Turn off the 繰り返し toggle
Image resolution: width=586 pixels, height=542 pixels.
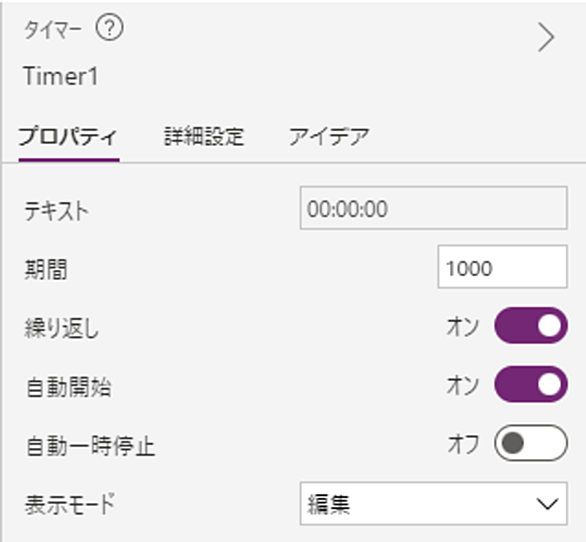[x=531, y=326]
